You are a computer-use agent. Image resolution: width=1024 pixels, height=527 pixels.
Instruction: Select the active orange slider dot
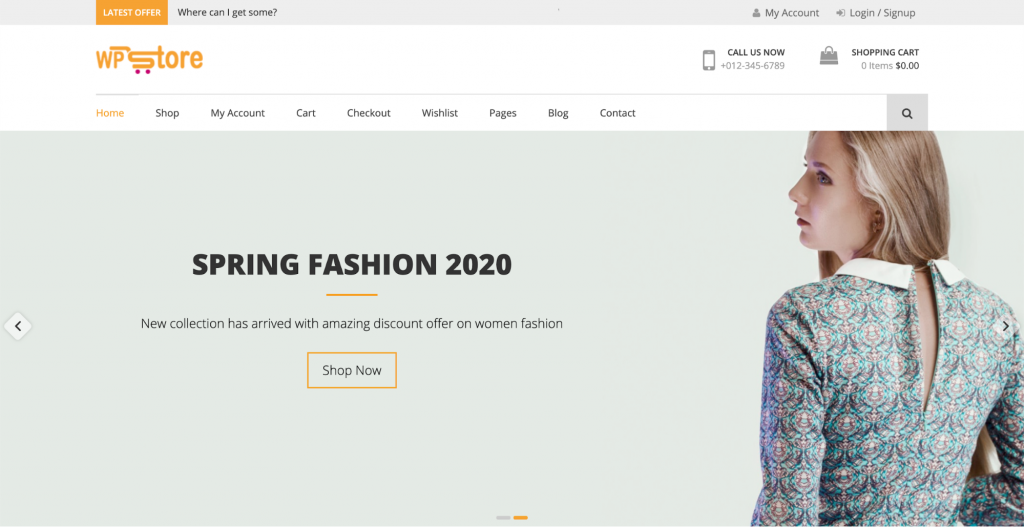click(x=520, y=517)
